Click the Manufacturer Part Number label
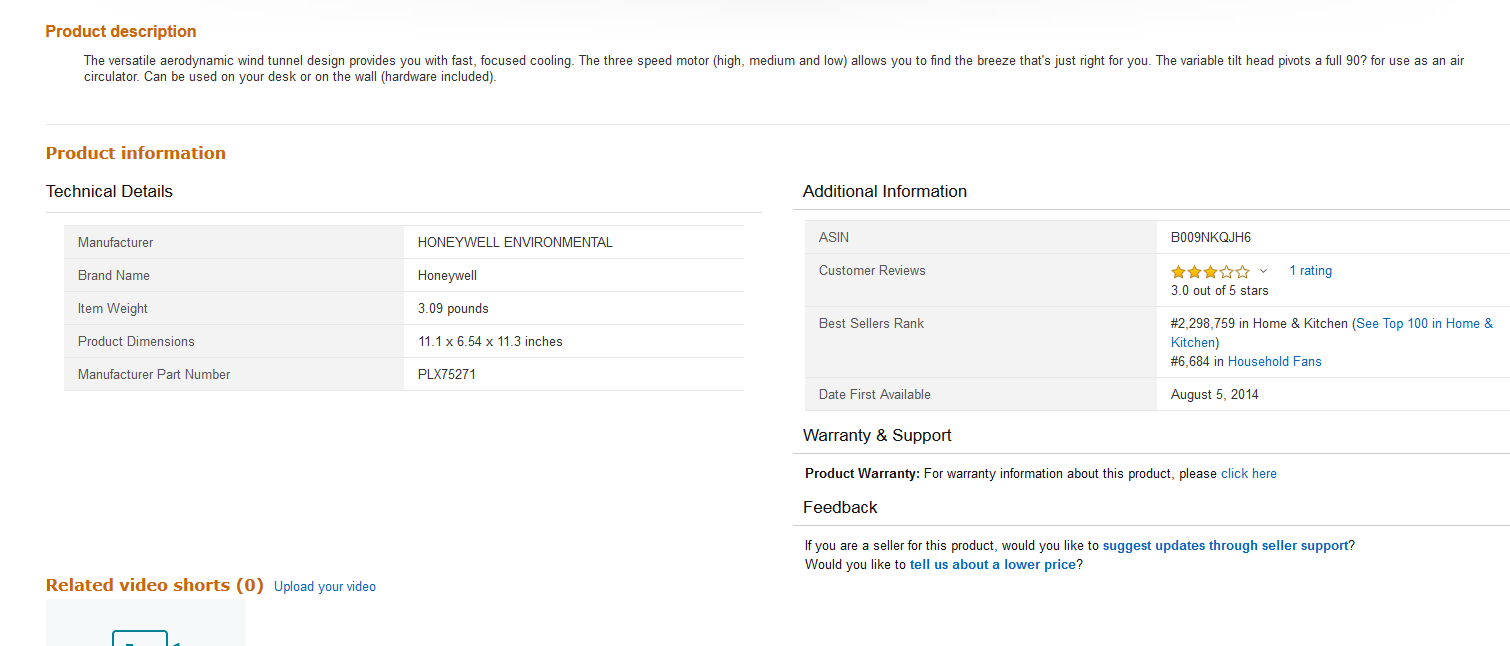 tap(154, 375)
